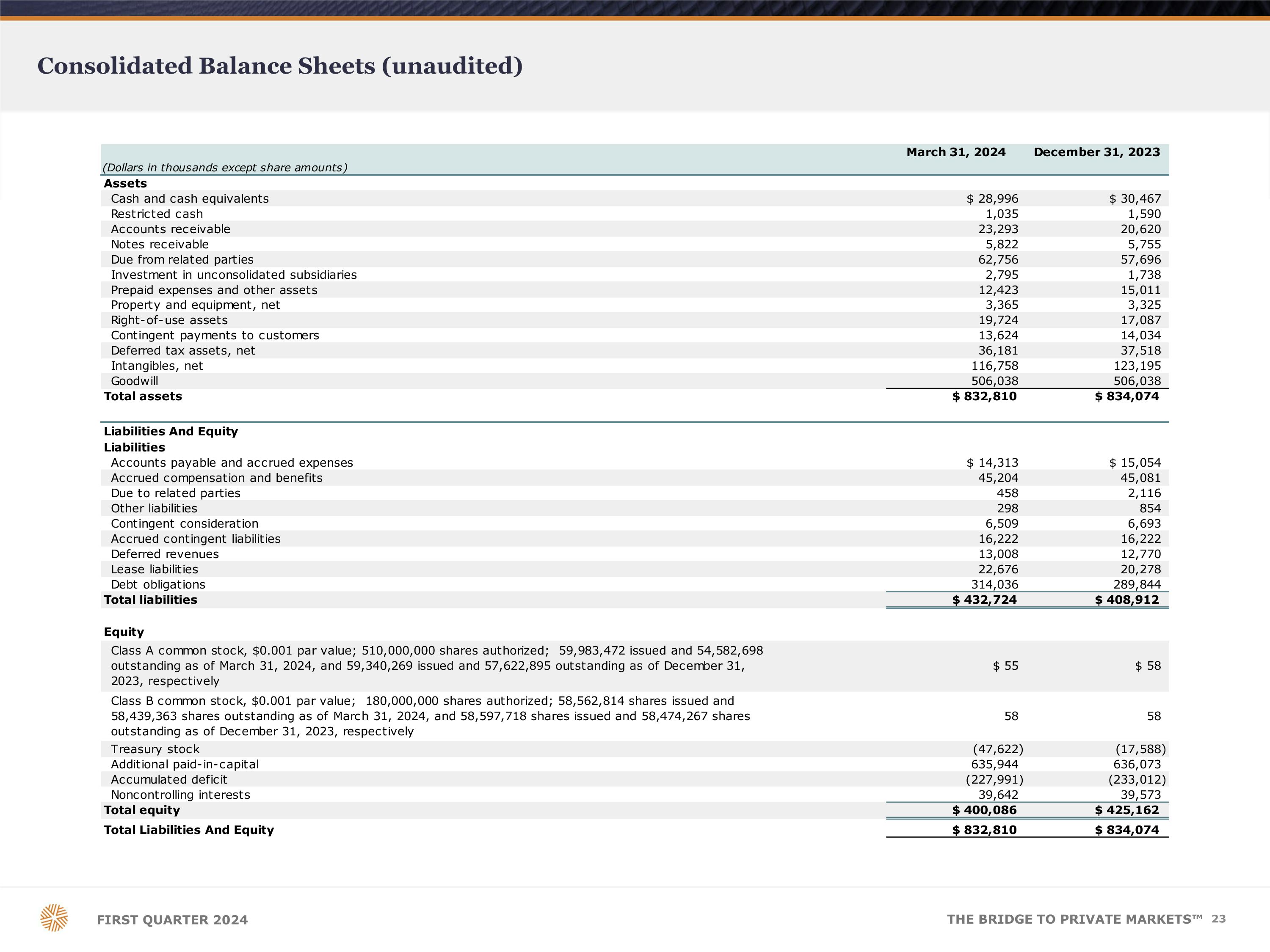Select the Liabilities And Equity heading
Image resolution: width=1270 pixels, height=952 pixels.
coord(171,432)
